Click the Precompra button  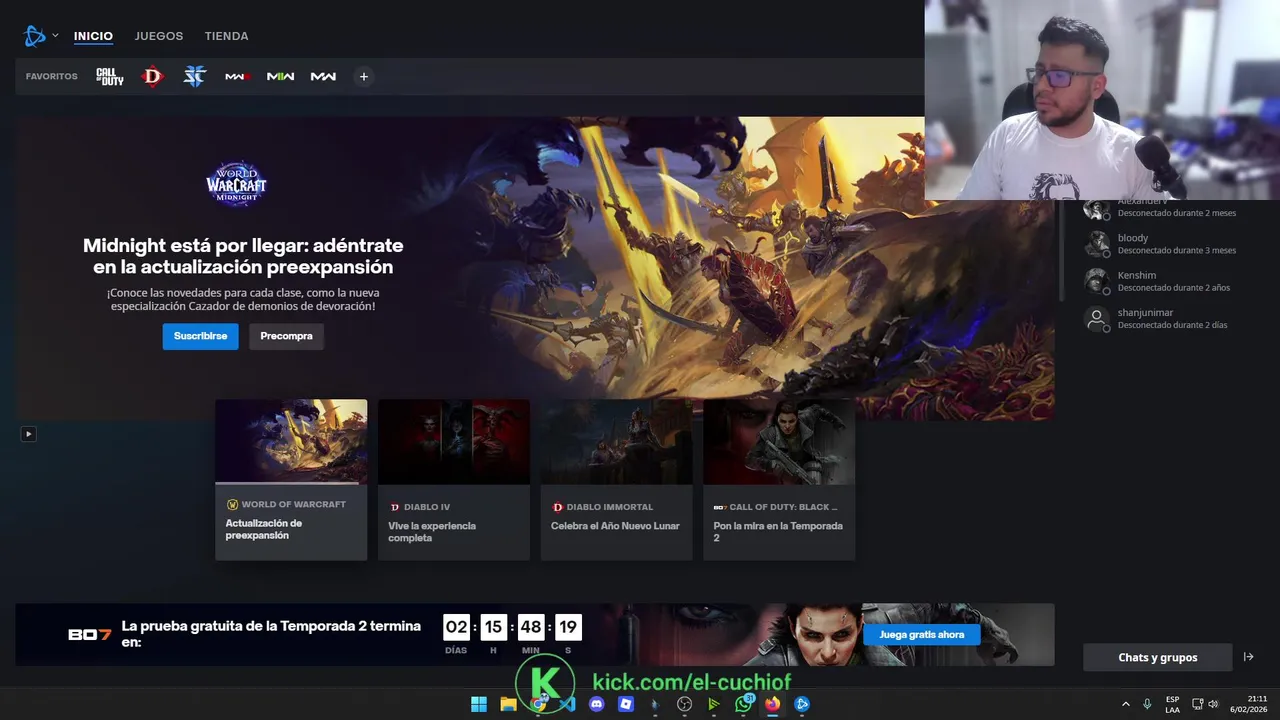click(286, 336)
